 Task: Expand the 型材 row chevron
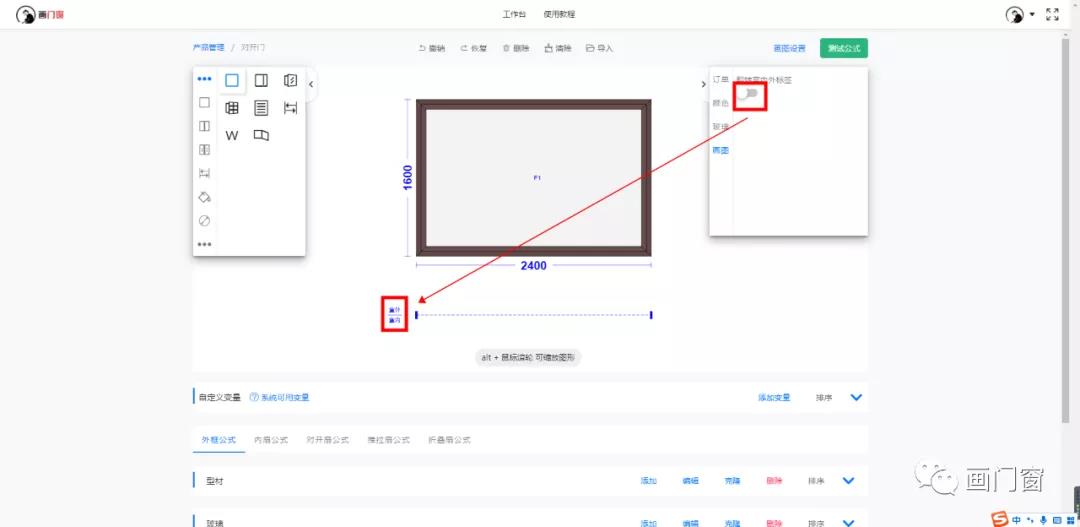[x=849, y=481]
